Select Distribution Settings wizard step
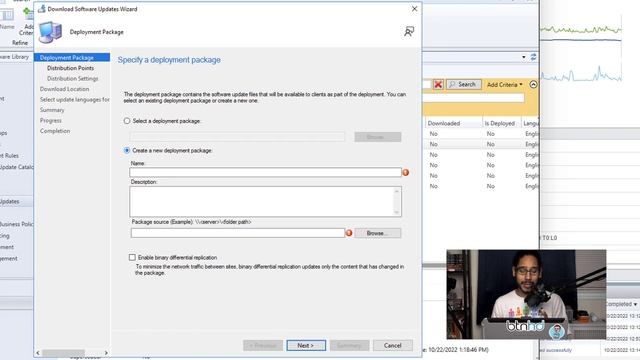 [72, 78]
